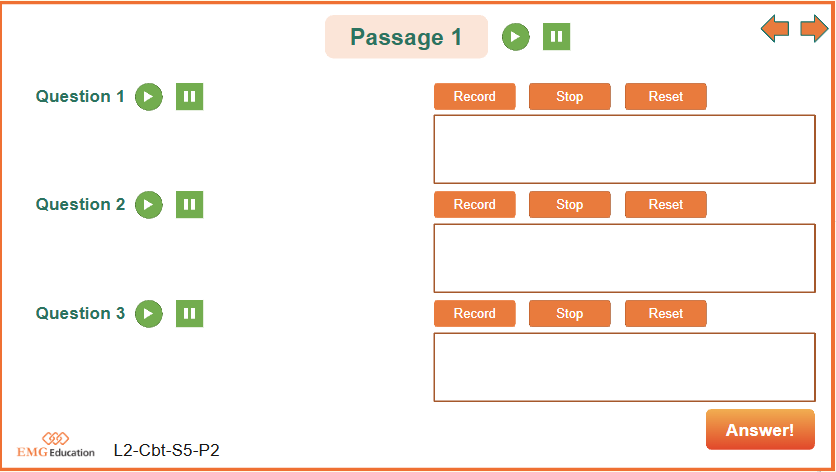
Task: Stop the Question 3 recording
Action: (x=569, y=313)
